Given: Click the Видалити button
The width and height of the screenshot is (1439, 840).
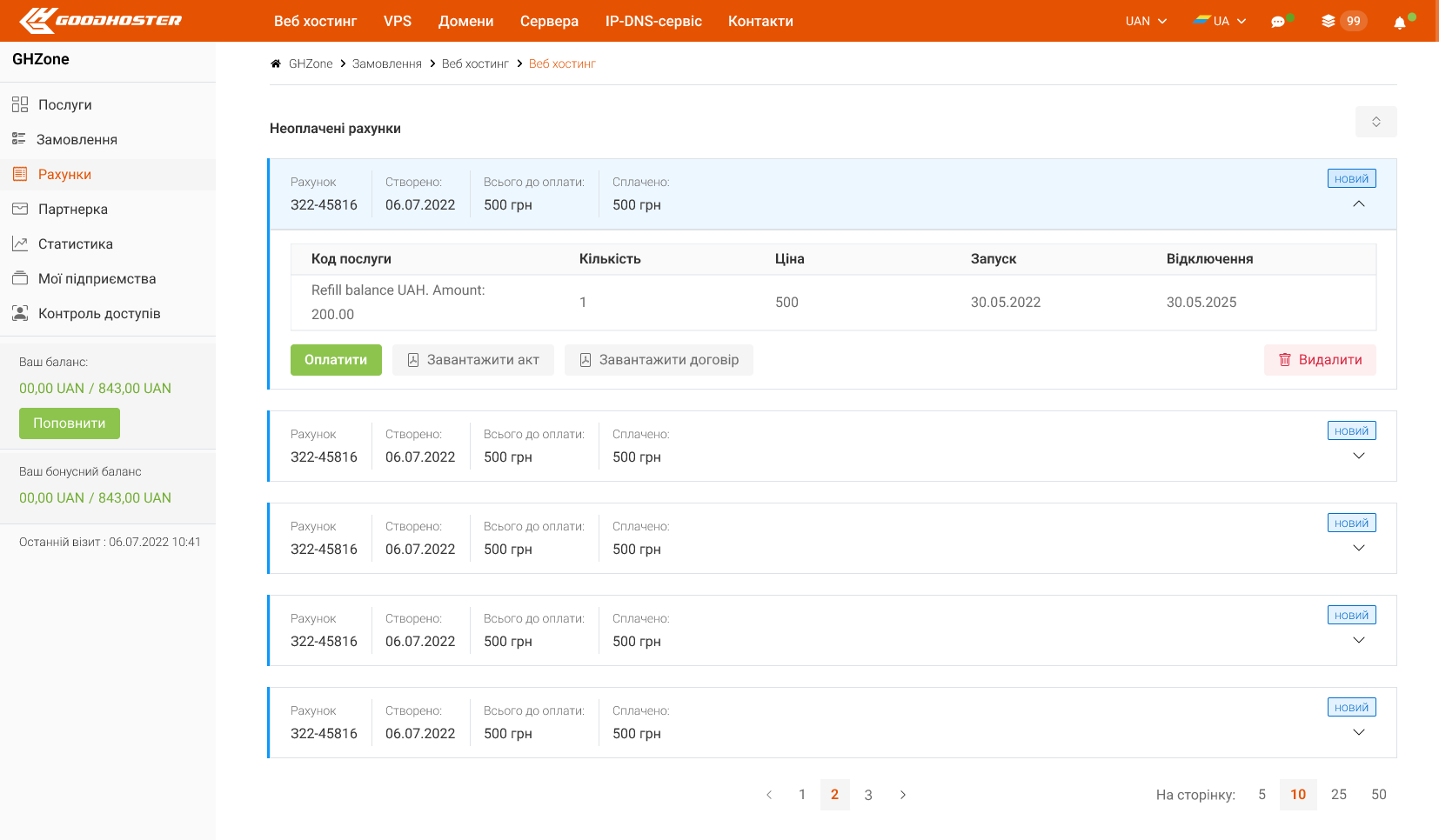Looking at the screenshot, I should (1320, 360).
